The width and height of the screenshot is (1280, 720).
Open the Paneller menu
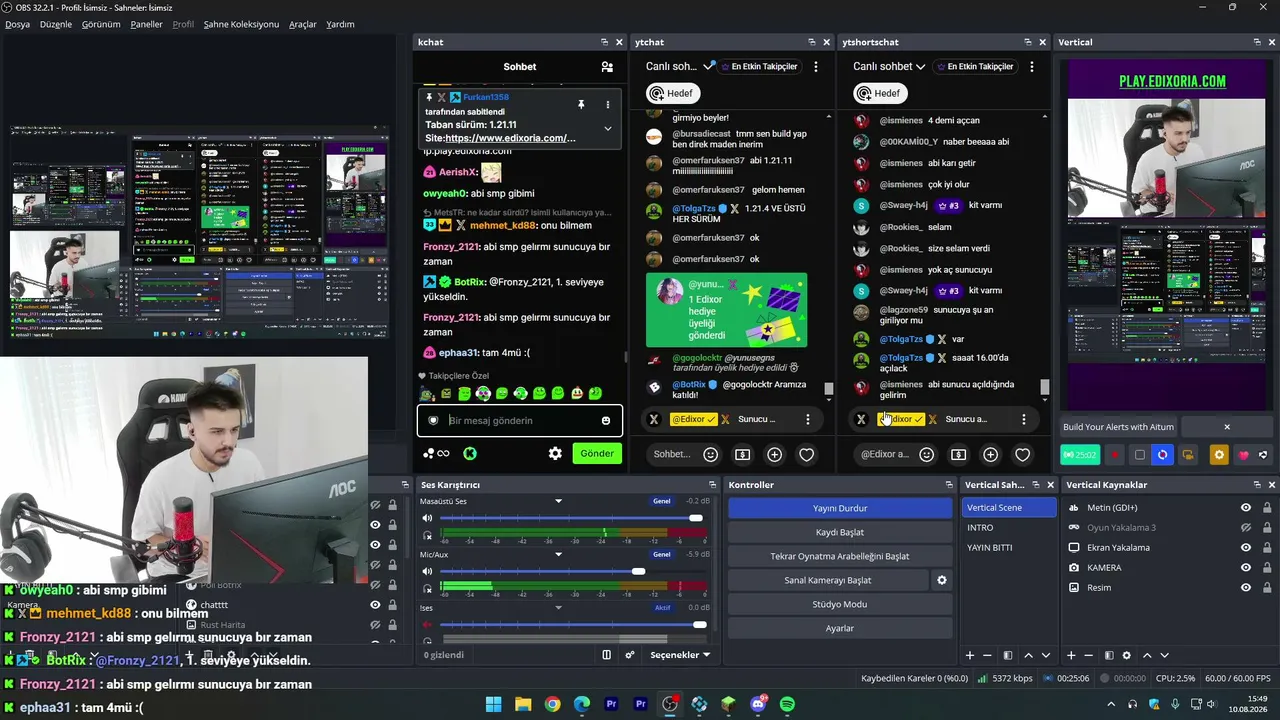point(146,24)
